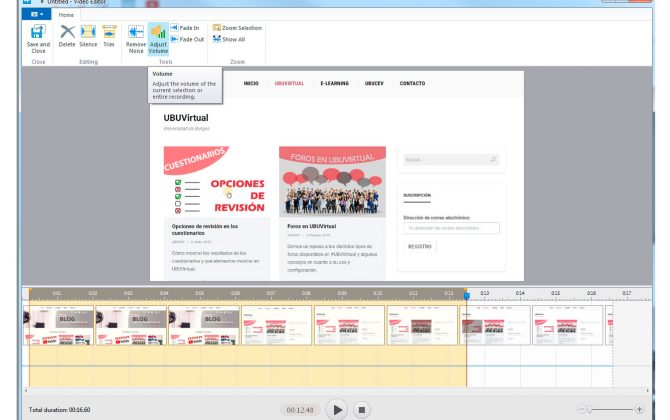This screenshot has height=420, width=670.
Task: Click Show All in Zoom group
Action: (x=229, y=39)
